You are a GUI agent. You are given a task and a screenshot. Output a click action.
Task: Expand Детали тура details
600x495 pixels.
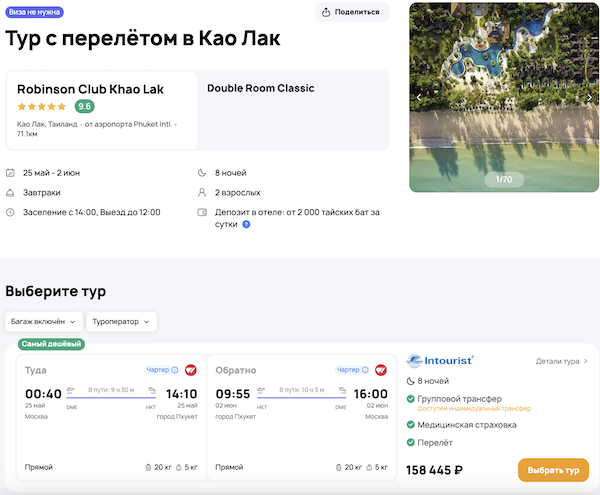(561, 361)
